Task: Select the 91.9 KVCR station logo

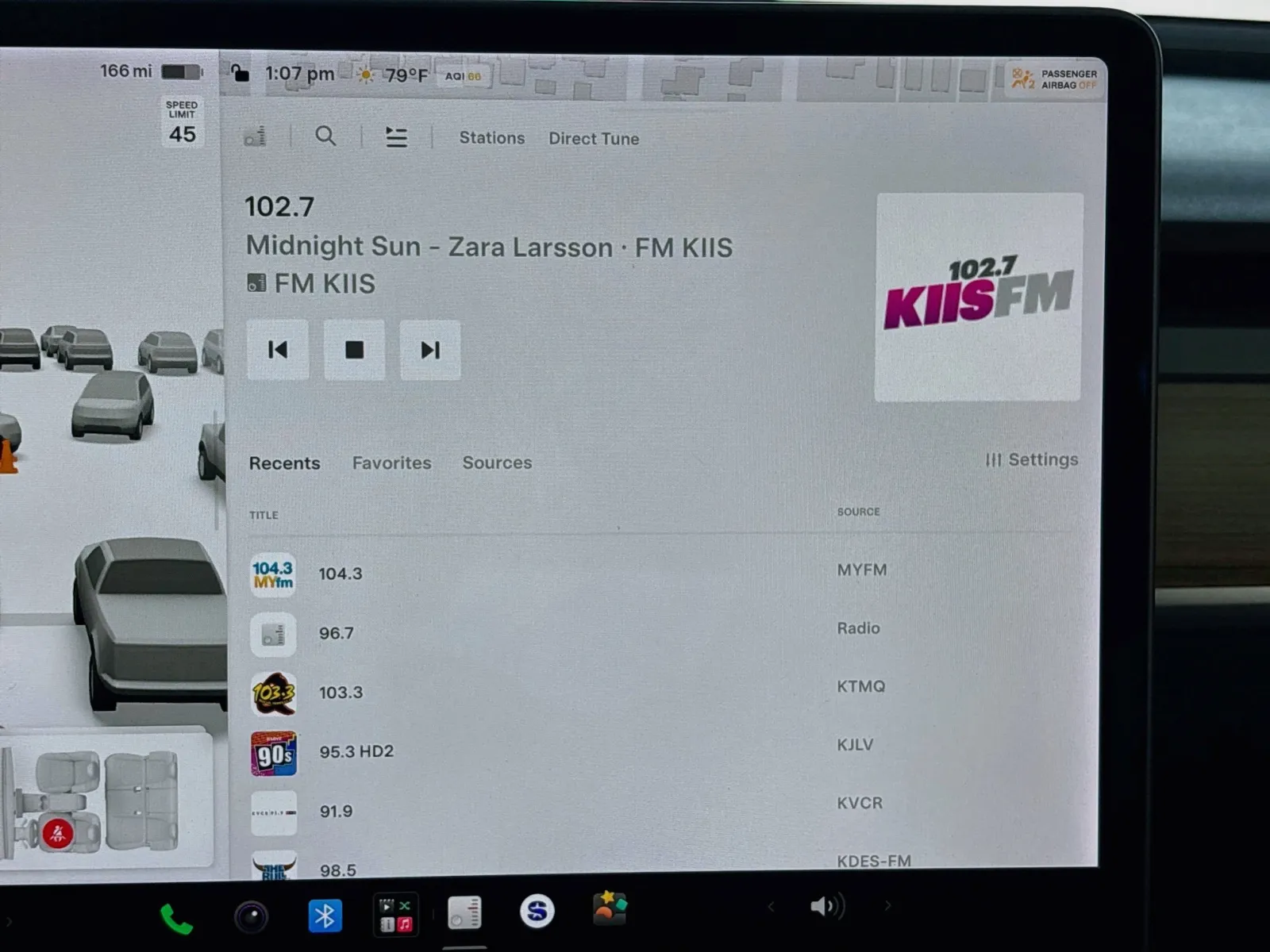Action: click(274, 813)
